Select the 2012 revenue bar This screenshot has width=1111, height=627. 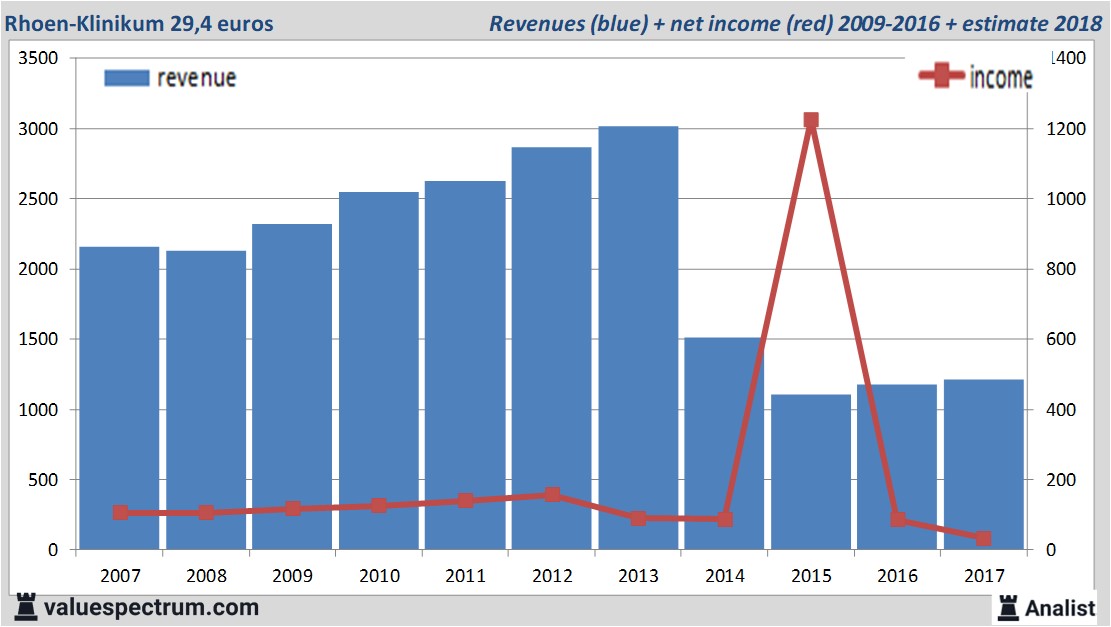[x=551, y=349]
